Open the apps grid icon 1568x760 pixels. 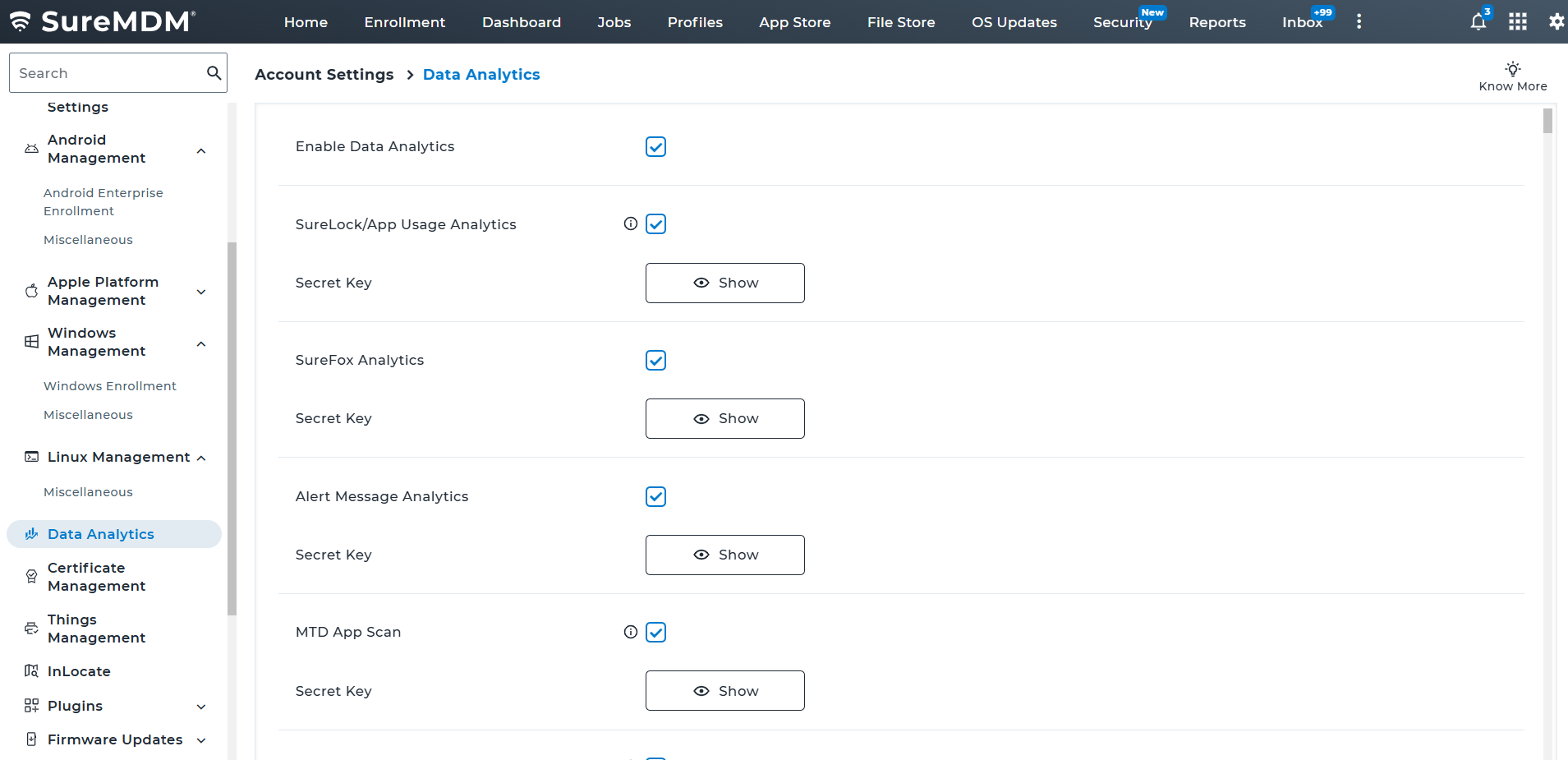[x=1518, y=21]
